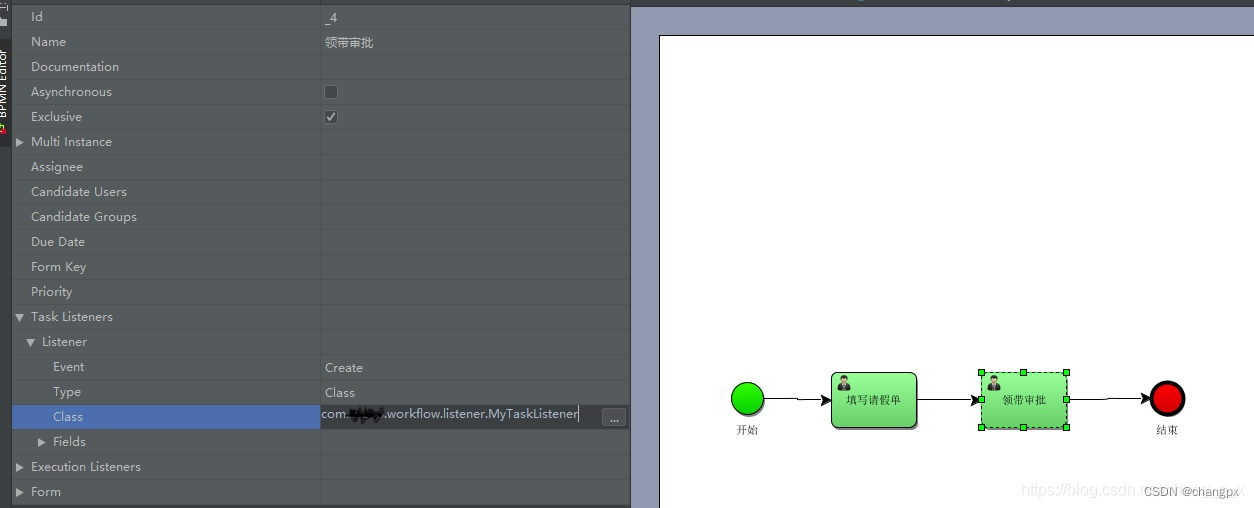Image resolution: width=1254 pixels, height=508 pixels.
Task: Click the flow arrow into end event
Action: (1109, 399)
